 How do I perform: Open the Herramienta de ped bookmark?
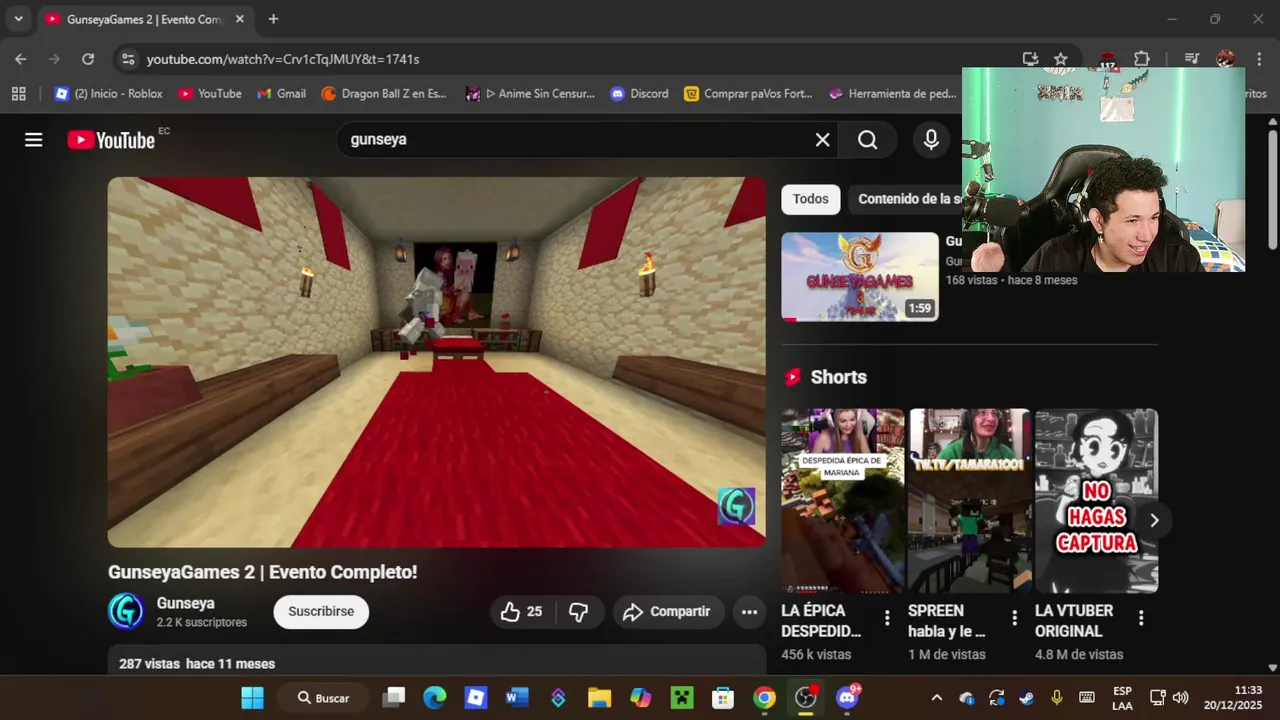893,94
